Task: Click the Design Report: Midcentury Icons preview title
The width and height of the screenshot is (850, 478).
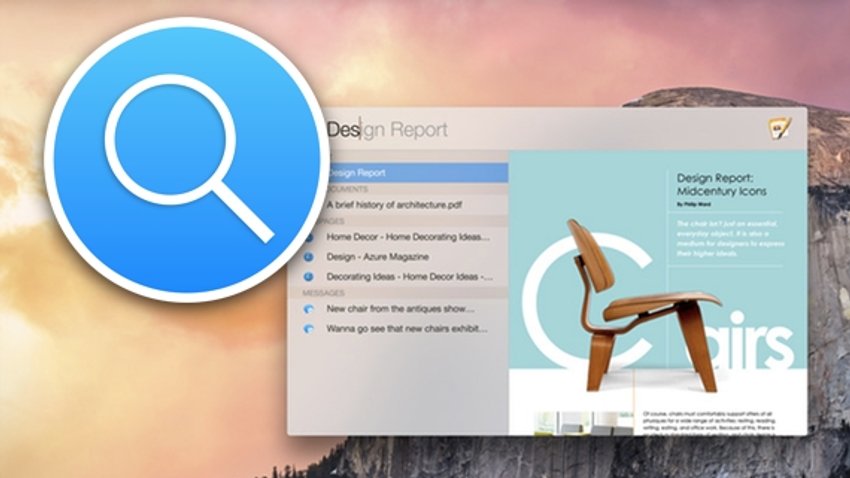Action: [722, 184]
